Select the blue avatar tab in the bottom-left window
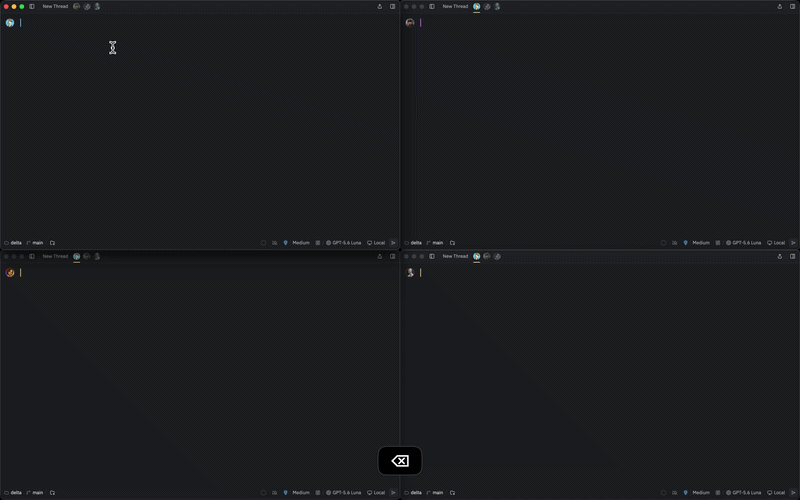This screenshot has height=500, width=800. pos(77,257)
